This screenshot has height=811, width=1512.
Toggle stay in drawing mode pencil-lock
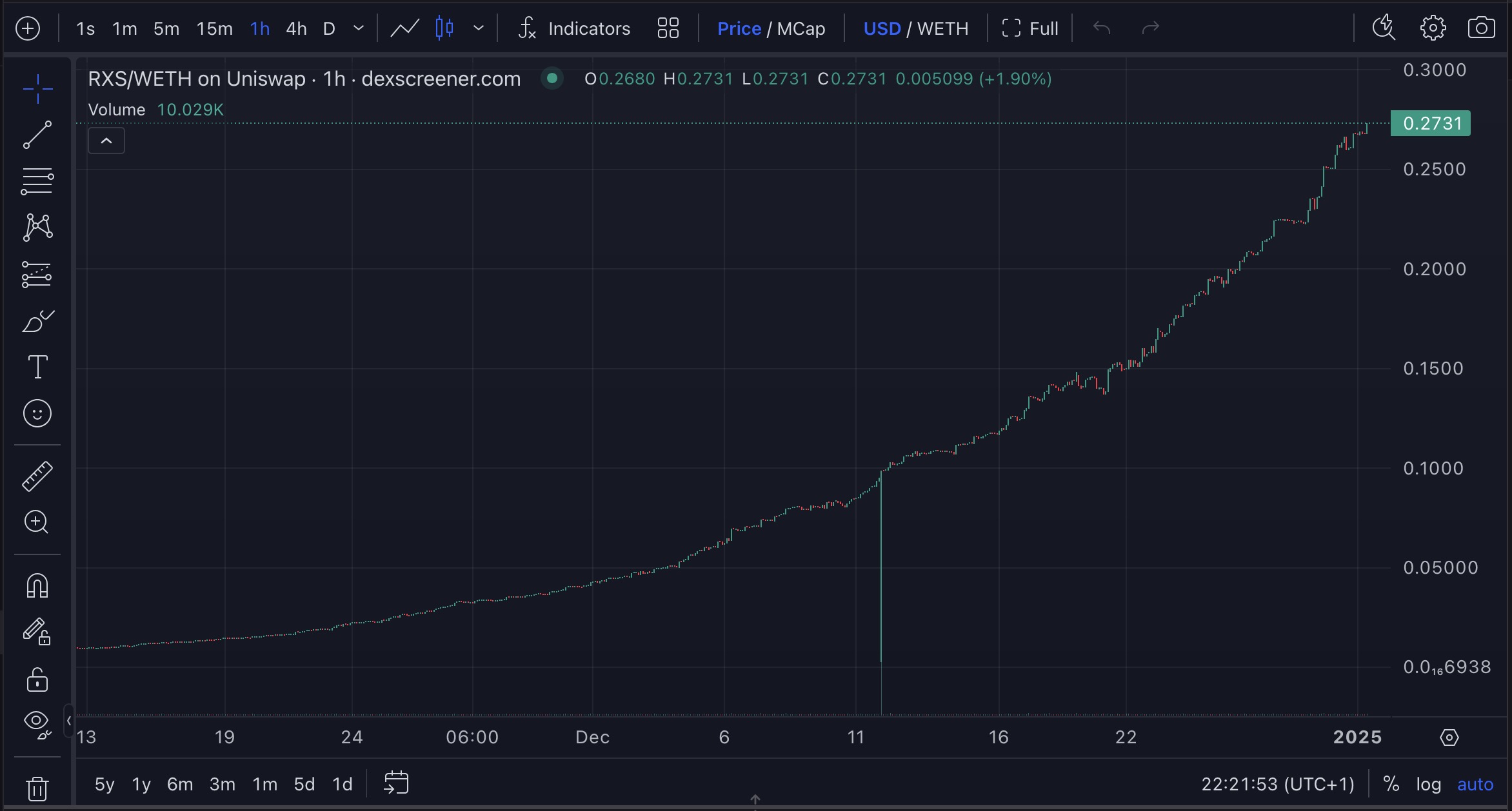click(x=37, y=632)
